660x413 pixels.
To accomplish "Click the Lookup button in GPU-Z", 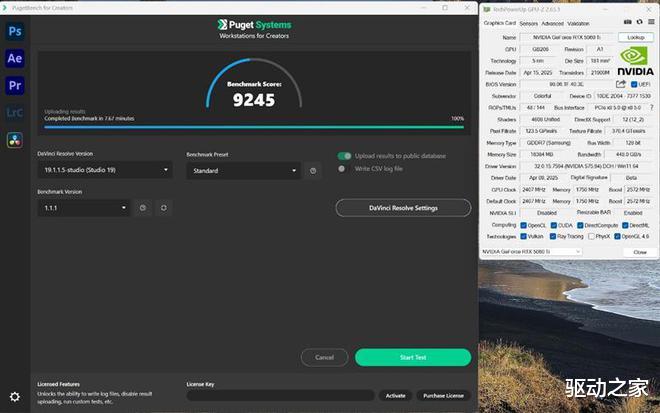I will [636, 37].
